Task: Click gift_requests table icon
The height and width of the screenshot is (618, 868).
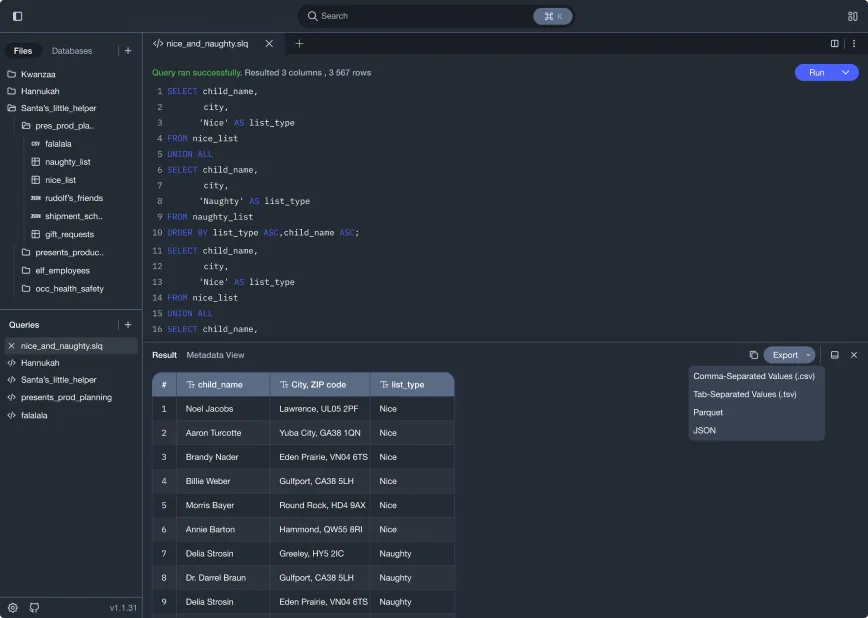Action: 36,234
